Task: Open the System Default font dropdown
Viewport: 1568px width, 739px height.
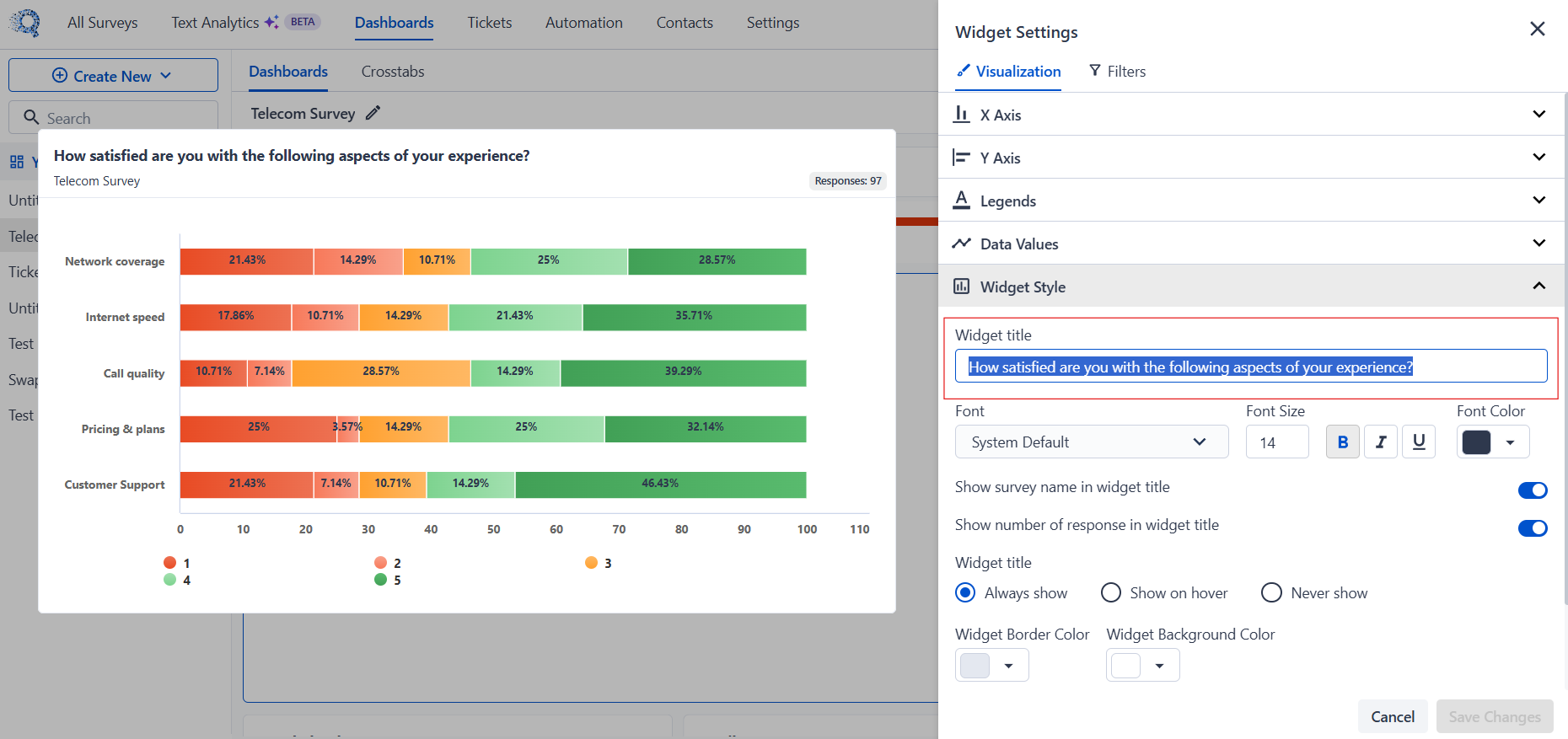Action: [x=1092, y=442]
